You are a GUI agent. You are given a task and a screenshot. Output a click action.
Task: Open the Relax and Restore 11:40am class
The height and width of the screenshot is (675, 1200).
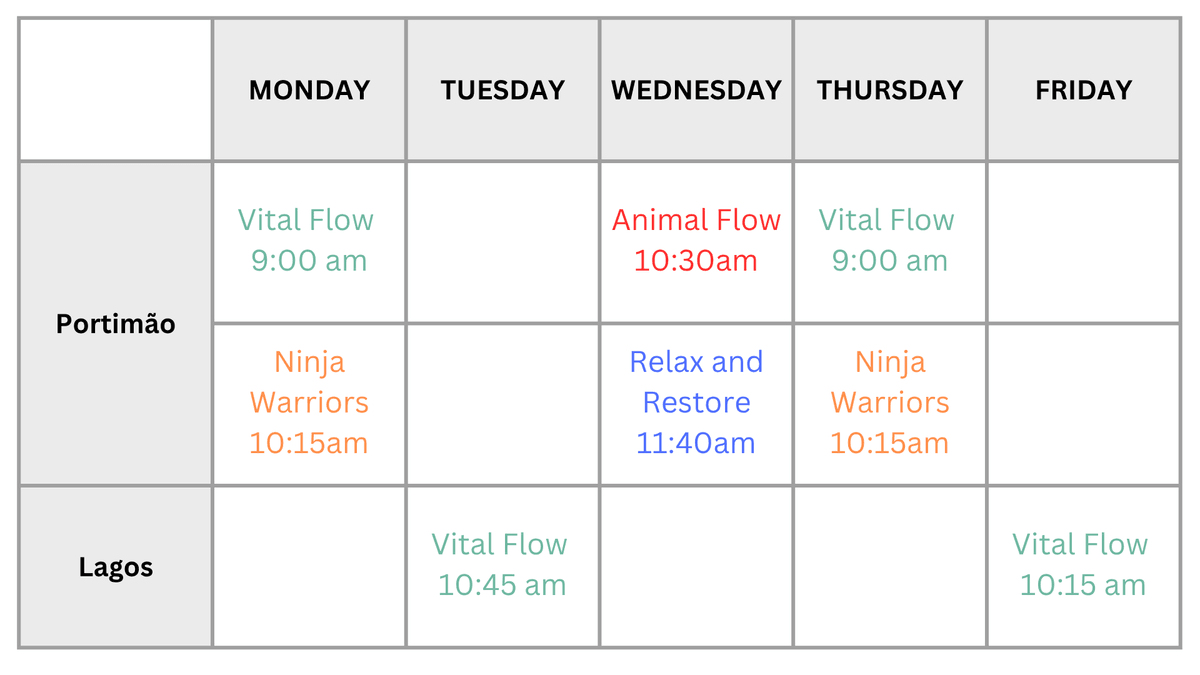696,403
